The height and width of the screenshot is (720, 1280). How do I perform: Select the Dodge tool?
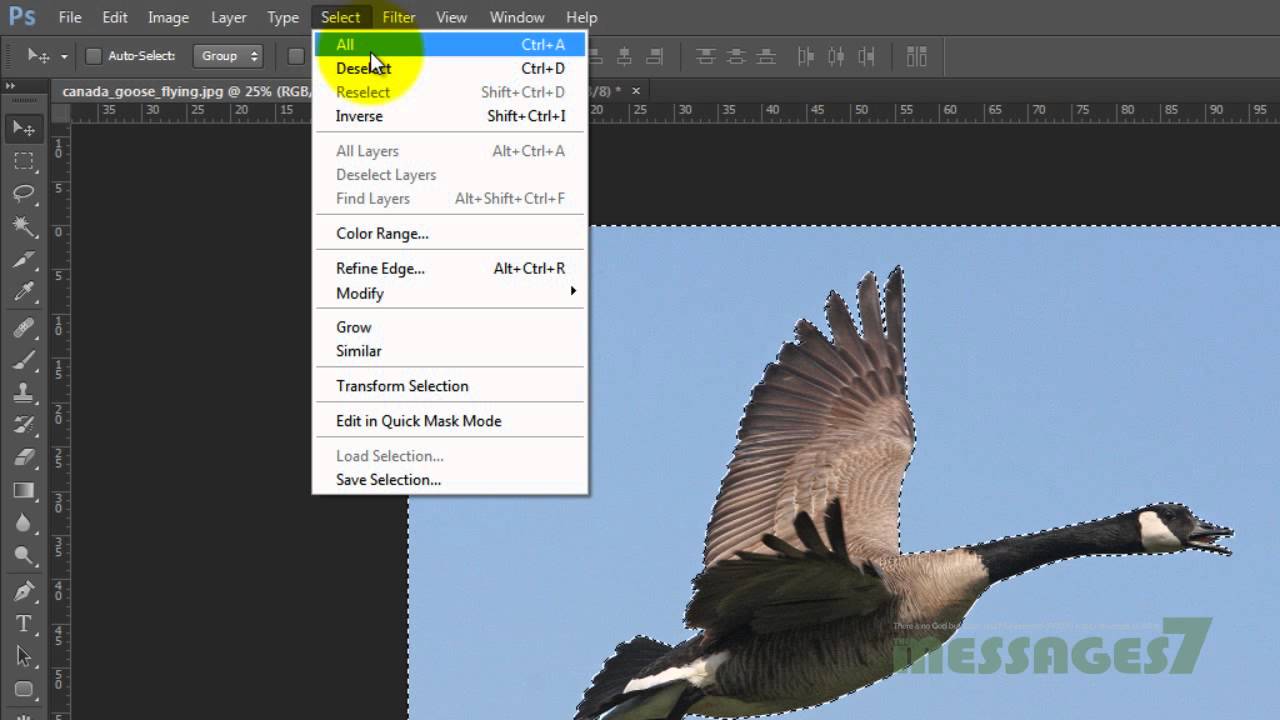click(23, 557)
